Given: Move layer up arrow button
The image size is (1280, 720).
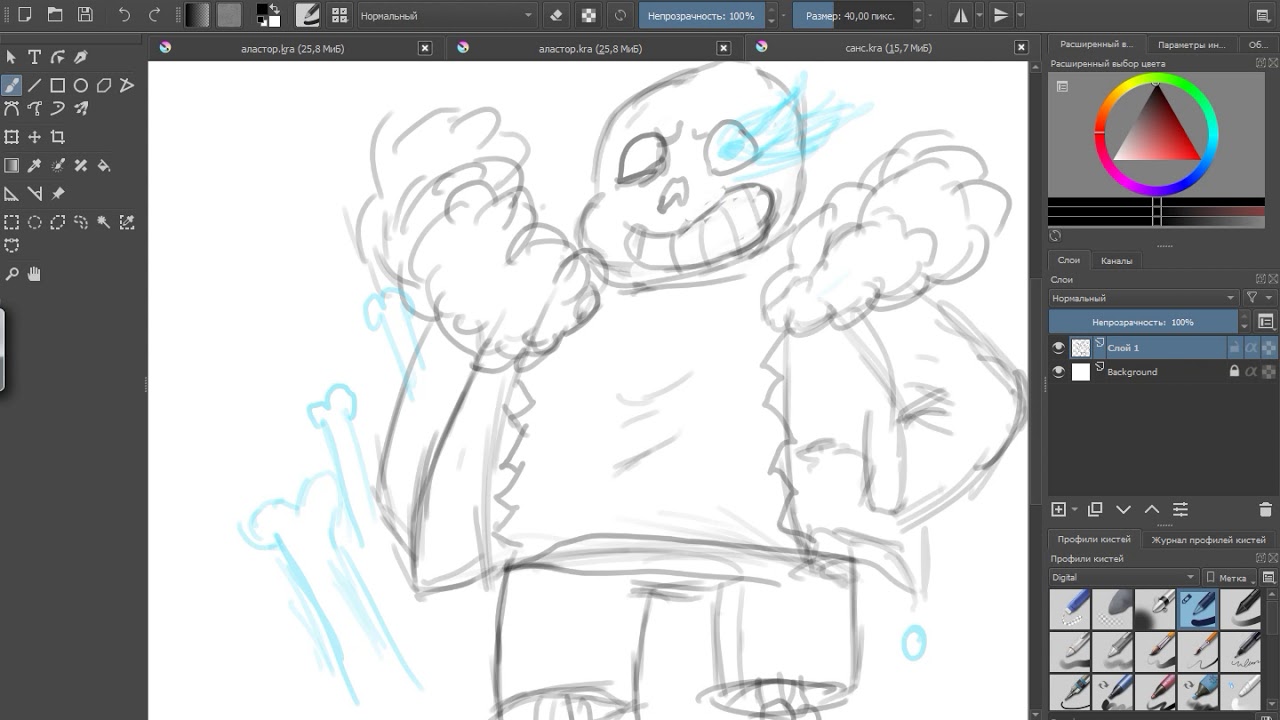Looking at the screenshot, I should click(x=1151, y=510).
